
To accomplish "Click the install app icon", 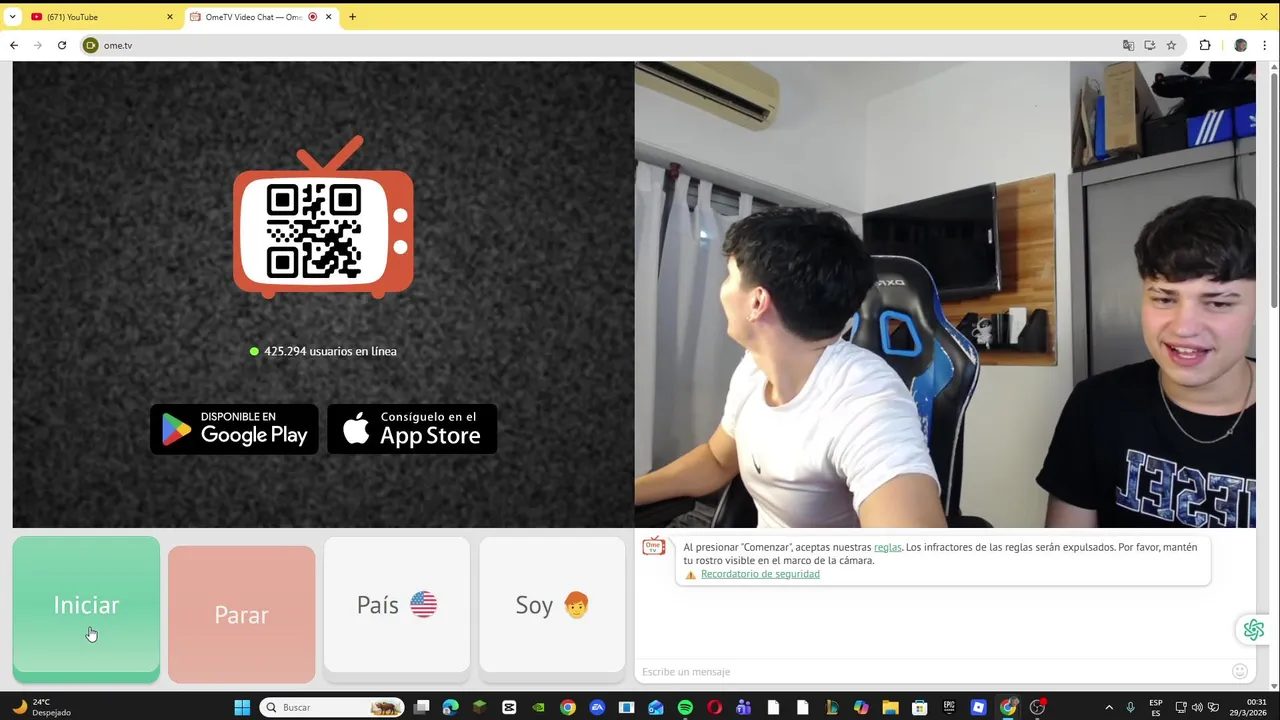I will (x=1150, y=45).
